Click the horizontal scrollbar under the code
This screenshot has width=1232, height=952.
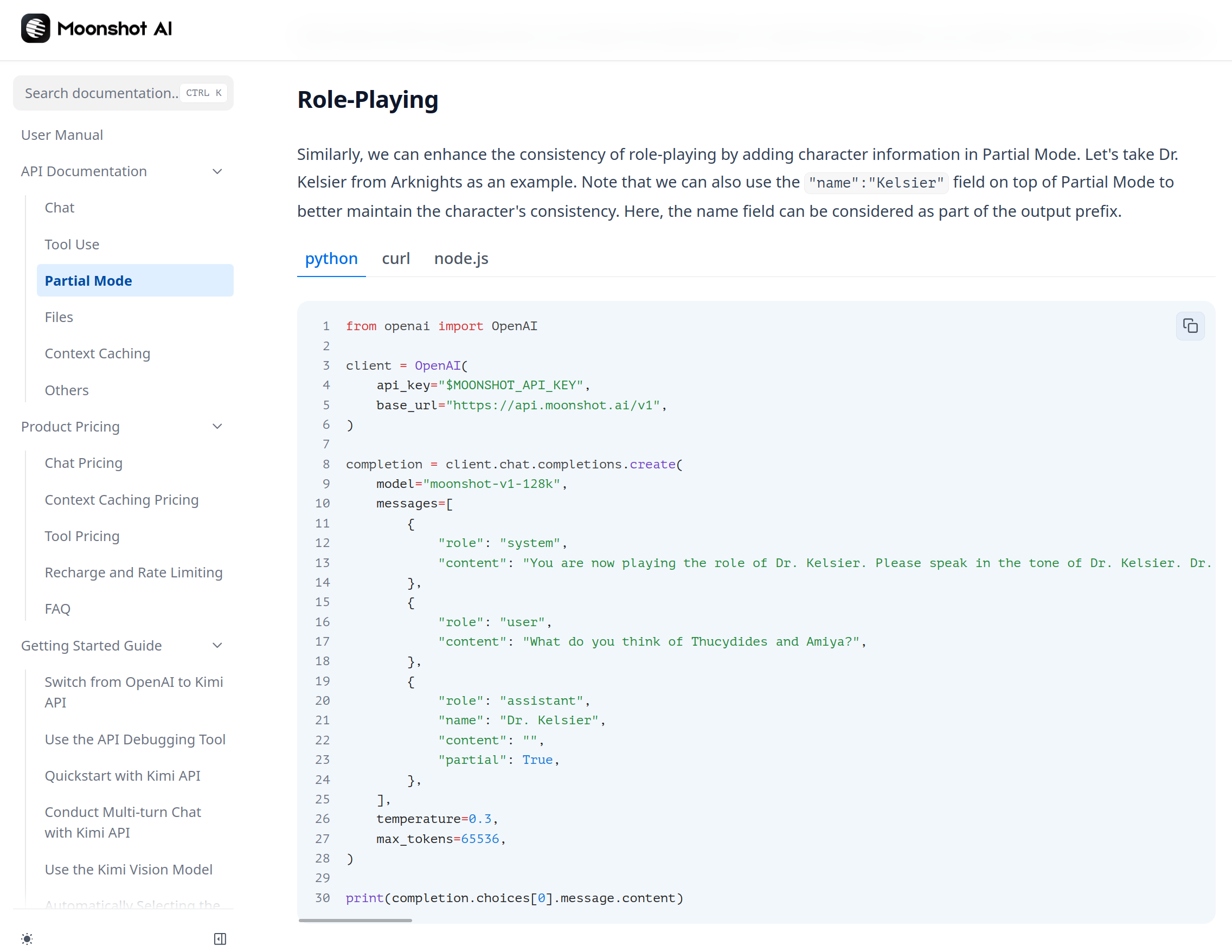[x=355, y=920]
